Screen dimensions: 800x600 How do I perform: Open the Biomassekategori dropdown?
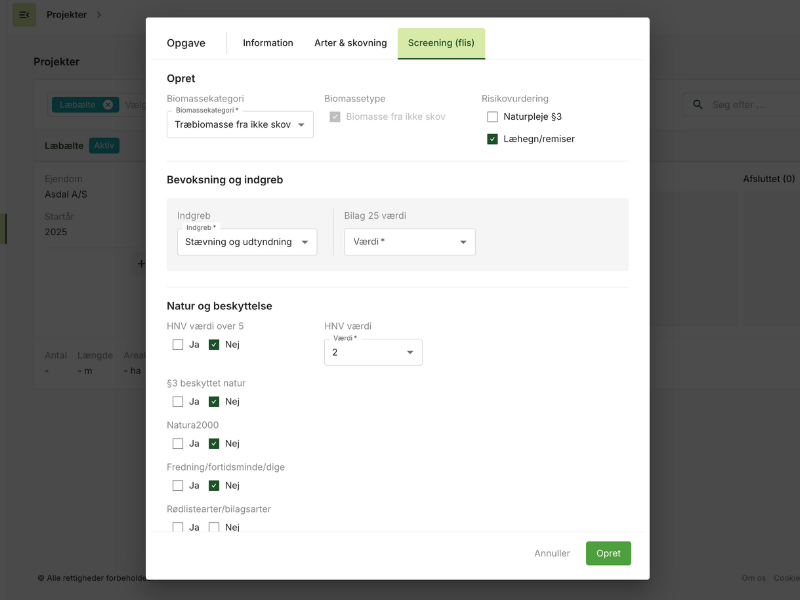tap(240, 124)
